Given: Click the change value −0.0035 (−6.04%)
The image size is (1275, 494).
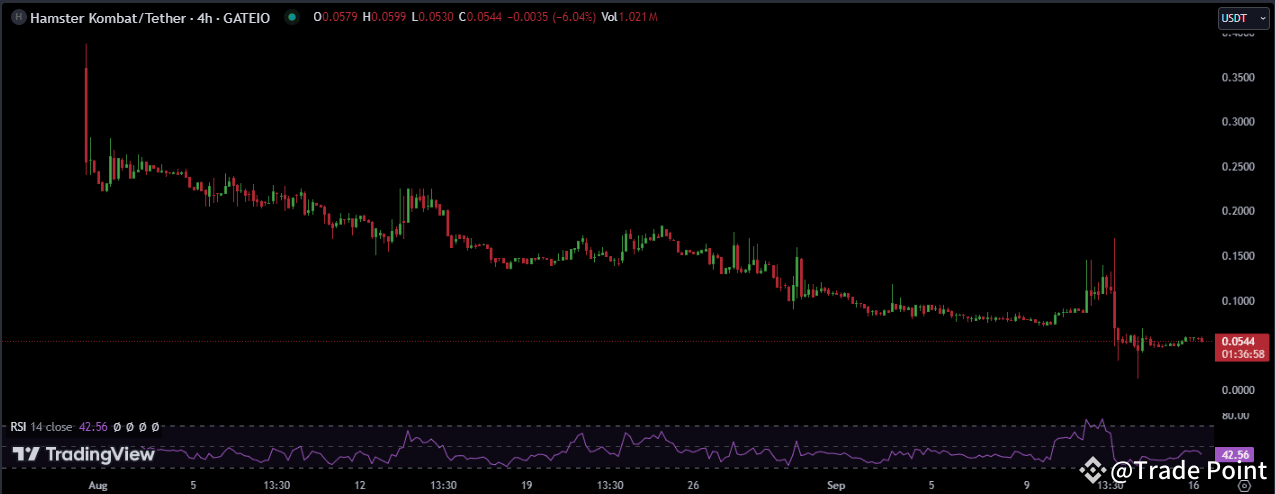Looking at the screenshot, I should 551,18.
